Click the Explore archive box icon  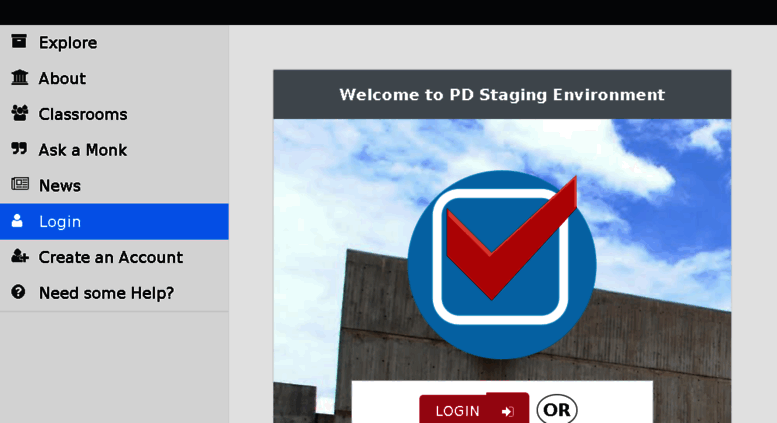coord(19,42)
